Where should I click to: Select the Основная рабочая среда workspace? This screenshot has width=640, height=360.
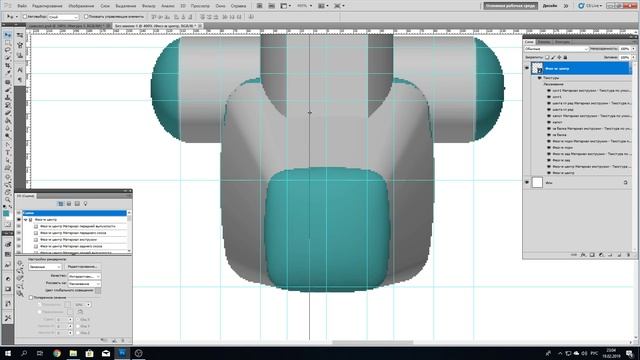(x=510, y=6)
